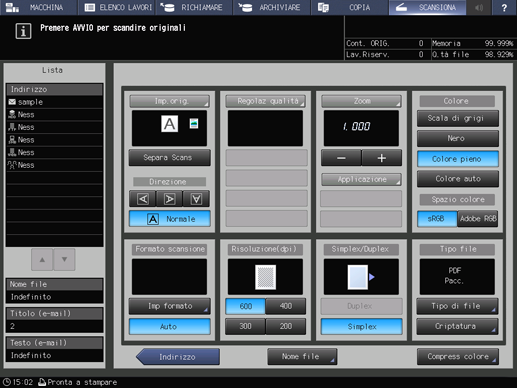Open Criptatura settings
517x388 pixels.
coord(457,327)
